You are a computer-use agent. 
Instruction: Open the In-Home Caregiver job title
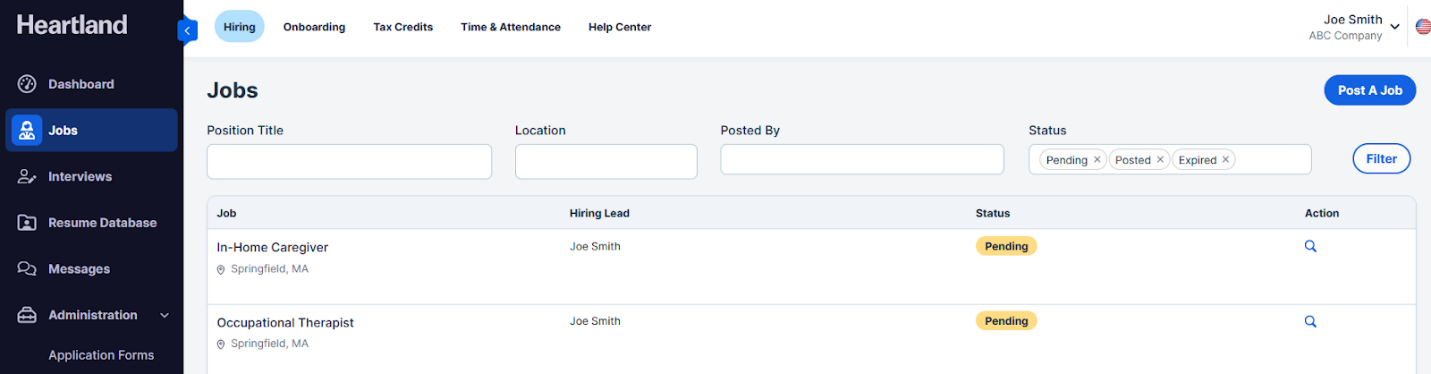point(272,247)
